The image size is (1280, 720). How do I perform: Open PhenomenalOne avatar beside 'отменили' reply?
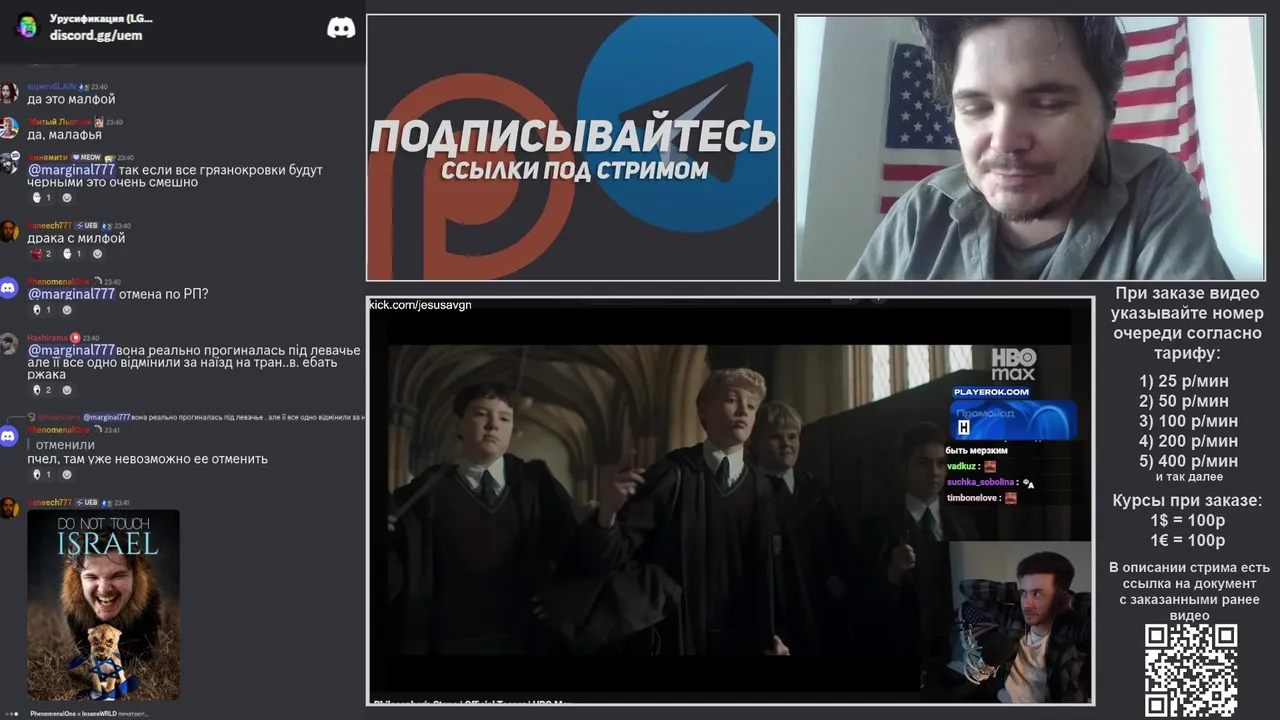point(9,436)
